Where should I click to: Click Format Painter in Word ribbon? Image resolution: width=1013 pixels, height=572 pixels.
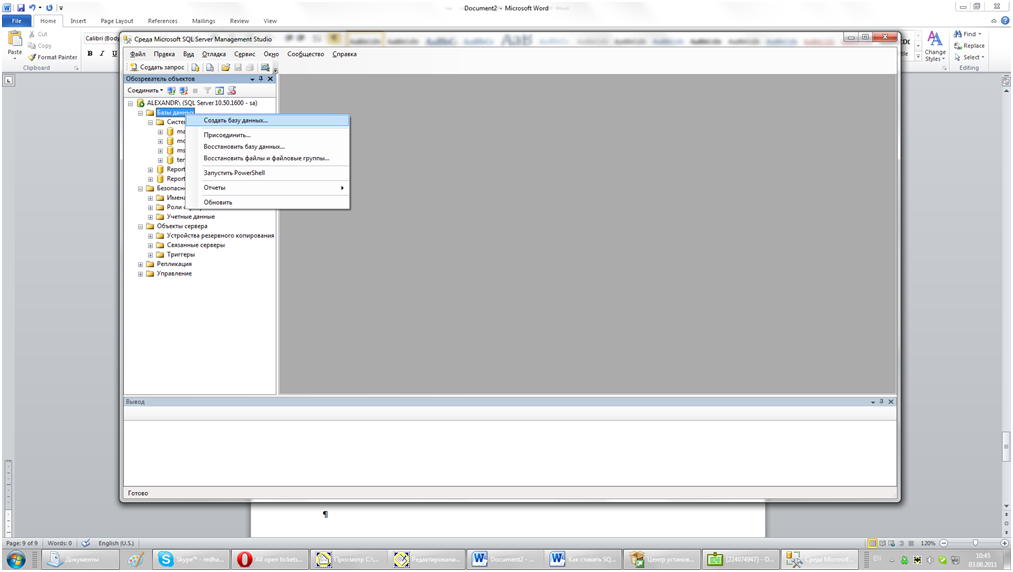(x=52, y=58)
